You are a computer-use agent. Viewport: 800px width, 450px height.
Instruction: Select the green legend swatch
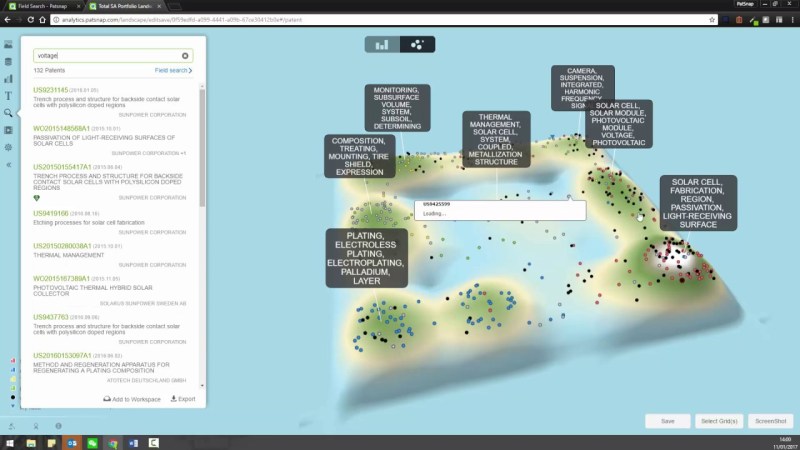coord(13,388)
